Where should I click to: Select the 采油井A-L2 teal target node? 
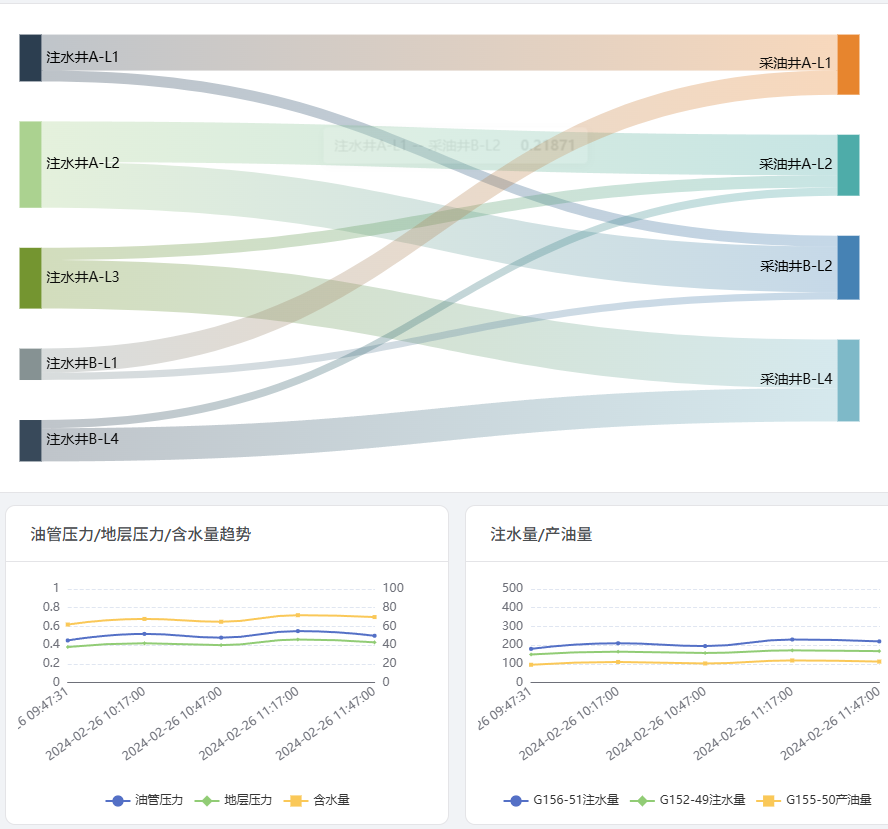(848, 165)
